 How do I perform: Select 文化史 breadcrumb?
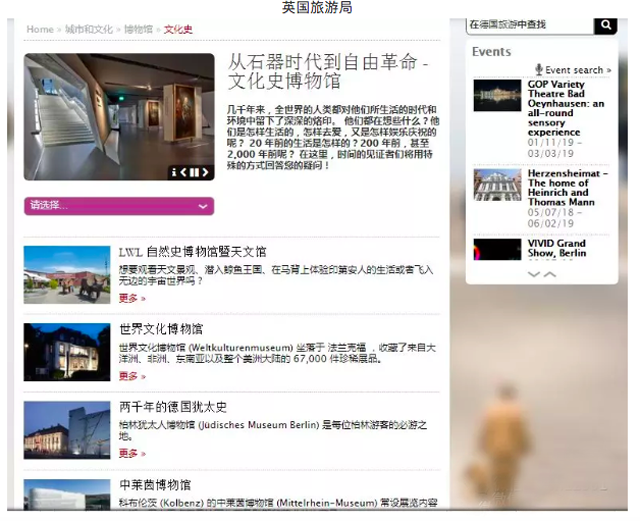(178, 29)
